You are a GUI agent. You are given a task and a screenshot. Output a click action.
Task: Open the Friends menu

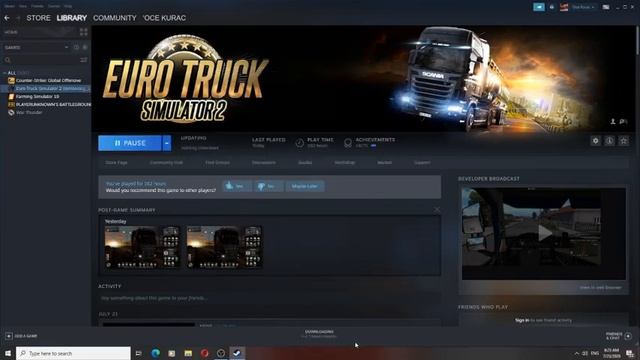(x=37, y=6)
